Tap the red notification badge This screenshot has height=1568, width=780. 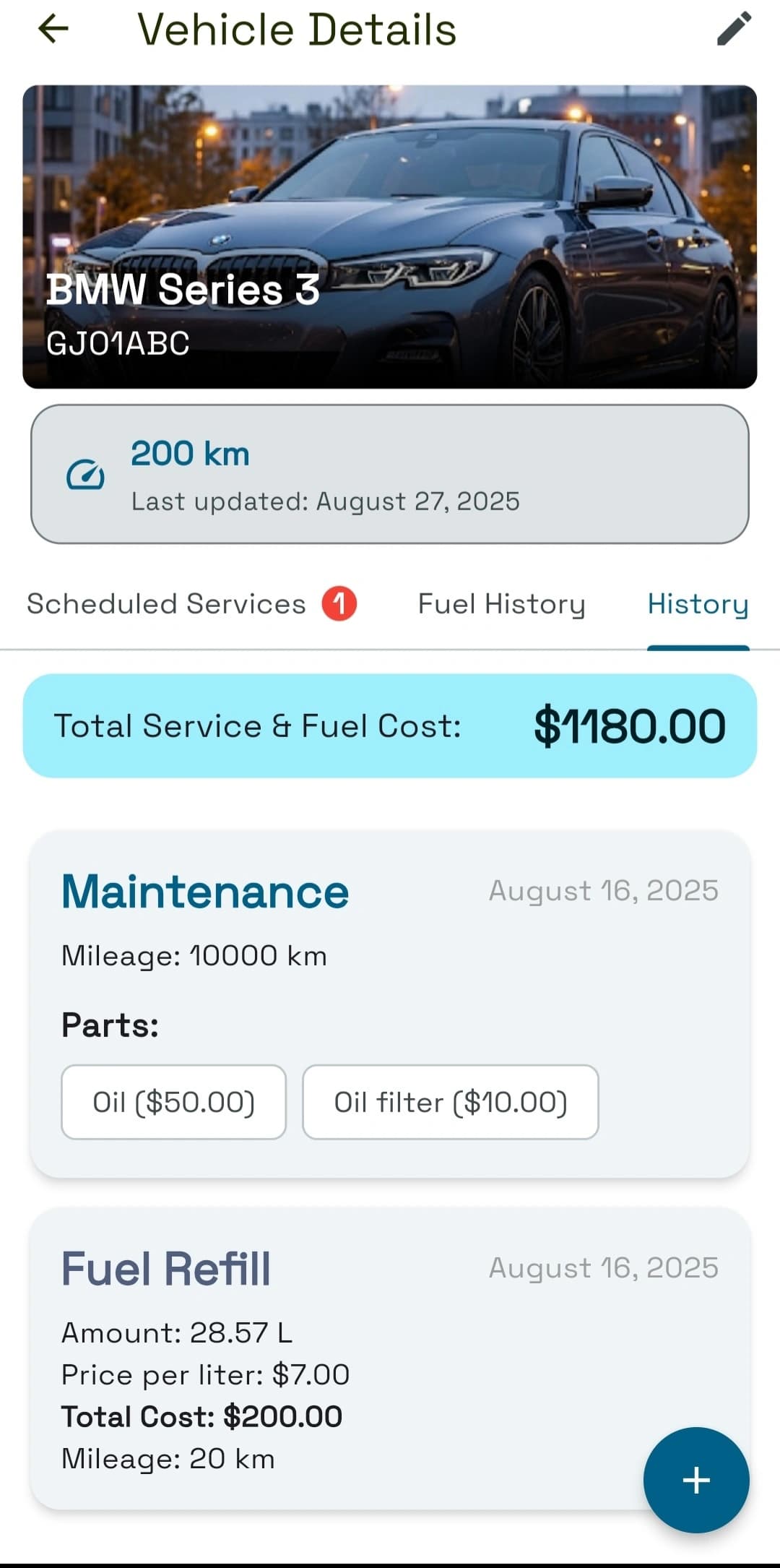pyautogui.click(x=339, y=603)
